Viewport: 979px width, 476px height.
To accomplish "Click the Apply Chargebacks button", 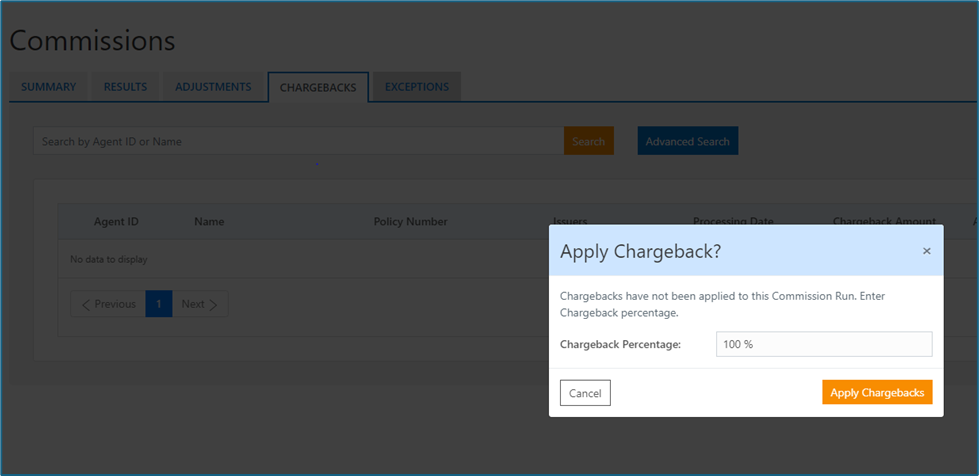I will coord(877,392).
